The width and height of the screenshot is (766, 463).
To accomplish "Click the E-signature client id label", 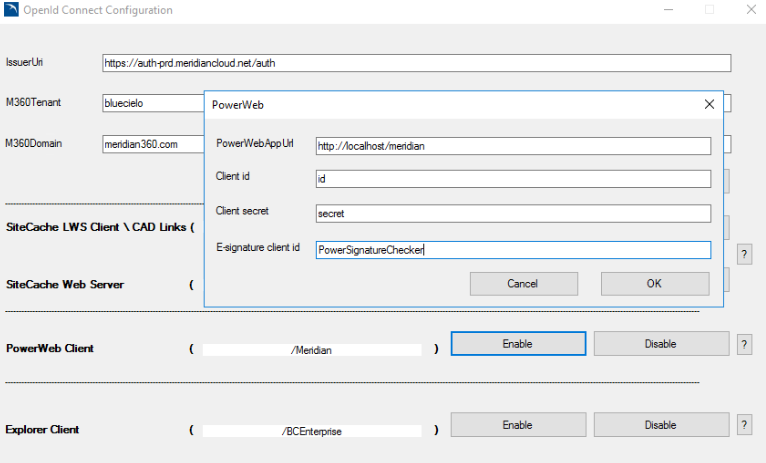I will (x=258, y=248).
